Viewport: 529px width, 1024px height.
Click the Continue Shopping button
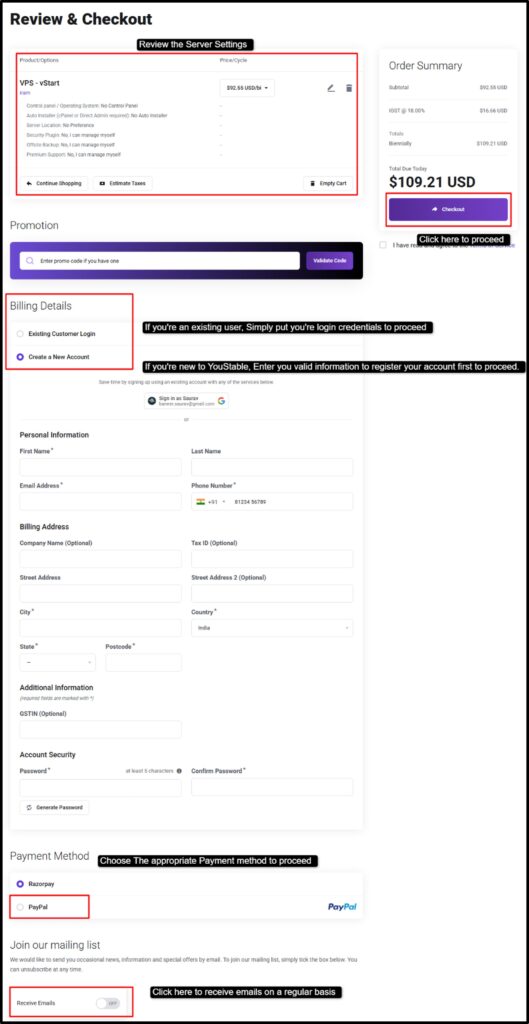click(54, 184)
